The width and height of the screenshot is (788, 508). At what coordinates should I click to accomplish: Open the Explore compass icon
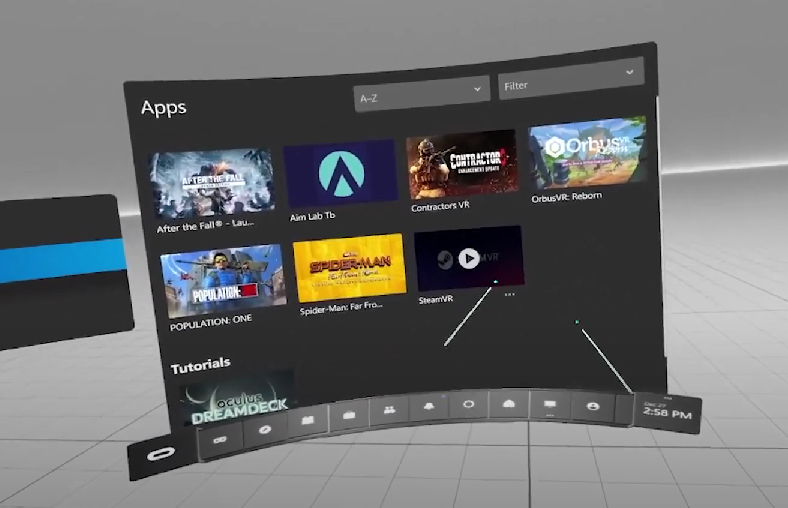pos(265,430)
